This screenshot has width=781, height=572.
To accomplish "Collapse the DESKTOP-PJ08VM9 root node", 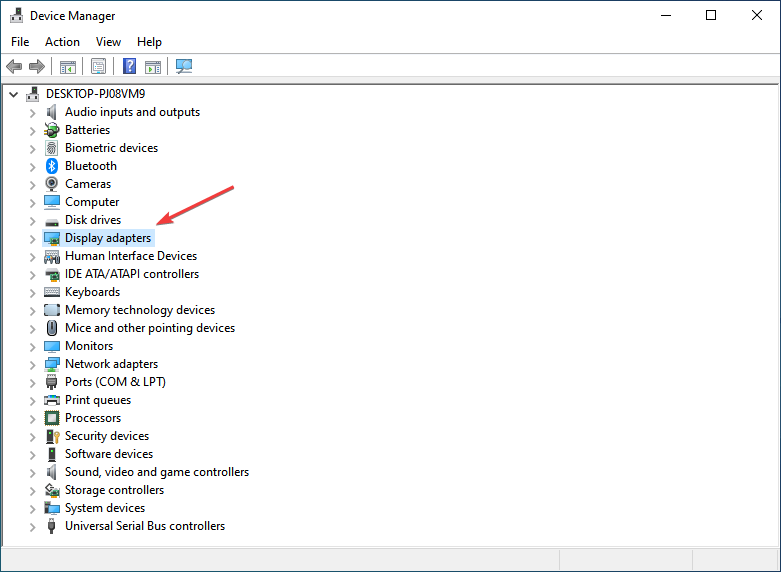I will (x=13, y=94).
